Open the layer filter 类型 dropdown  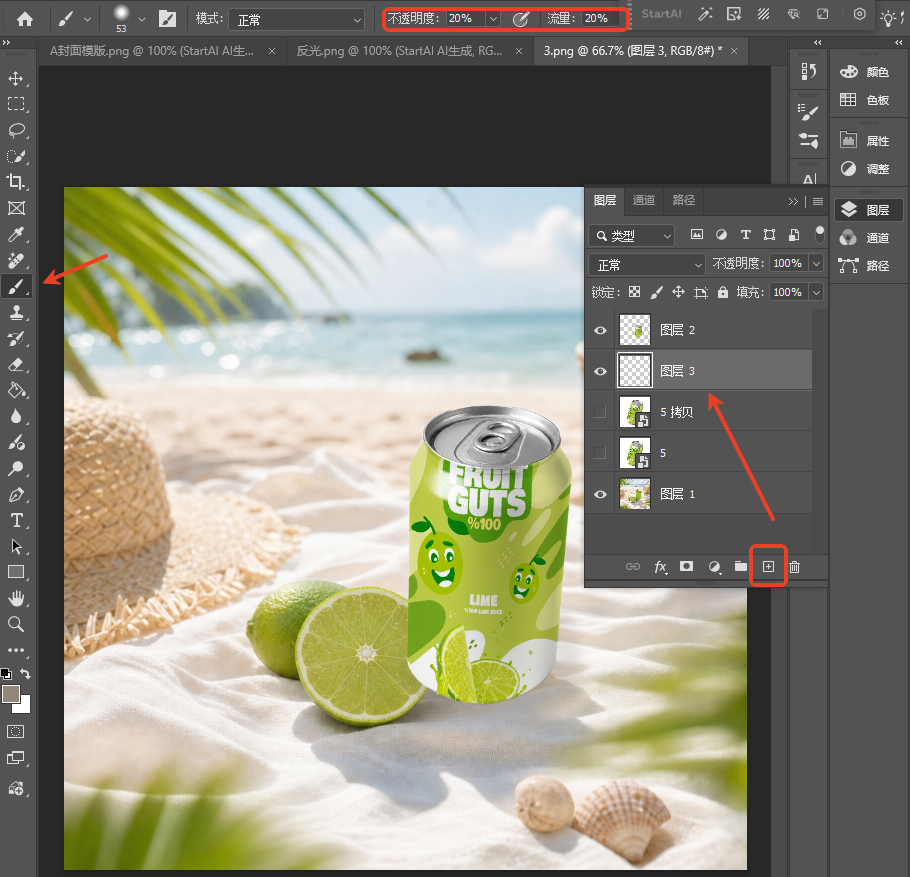click(x=631, y=236)
